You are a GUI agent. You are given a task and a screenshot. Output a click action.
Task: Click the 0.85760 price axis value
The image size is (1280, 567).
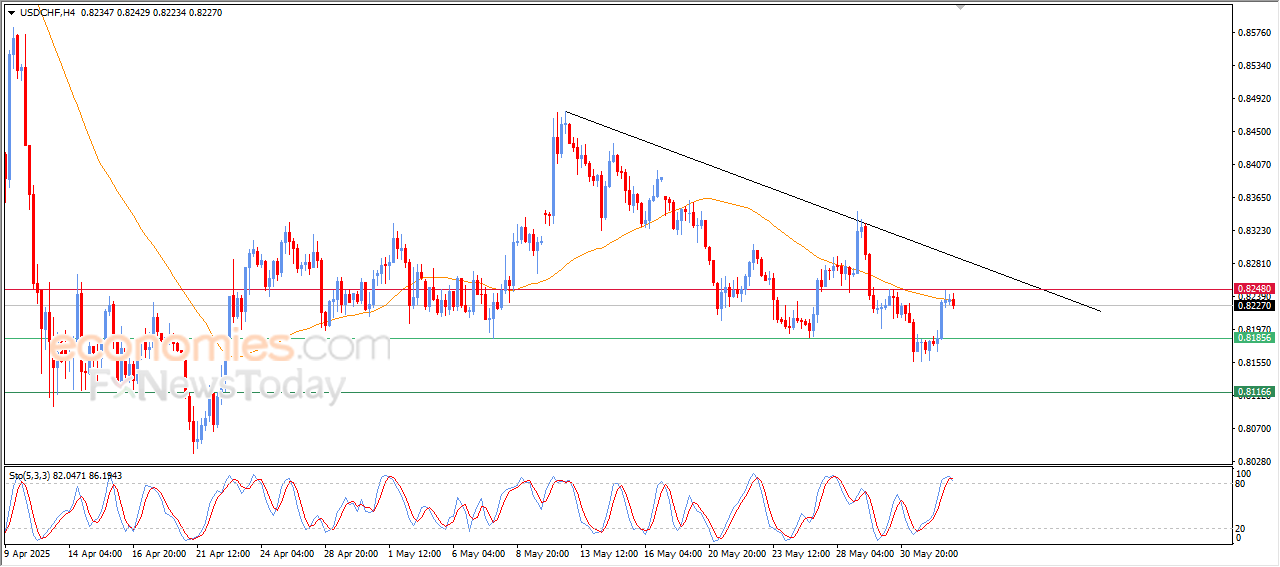pos(1254,33)
